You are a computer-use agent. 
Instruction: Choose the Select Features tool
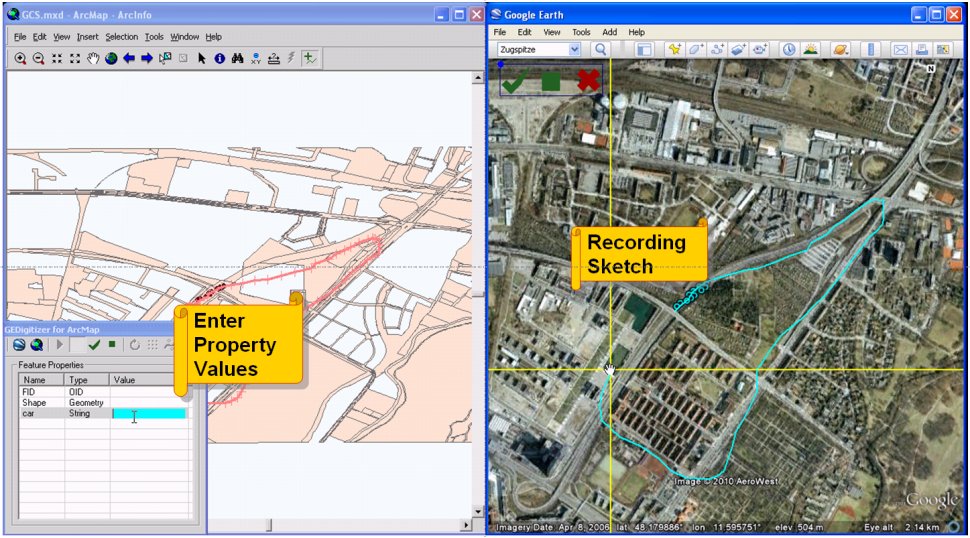pos(165,58)
